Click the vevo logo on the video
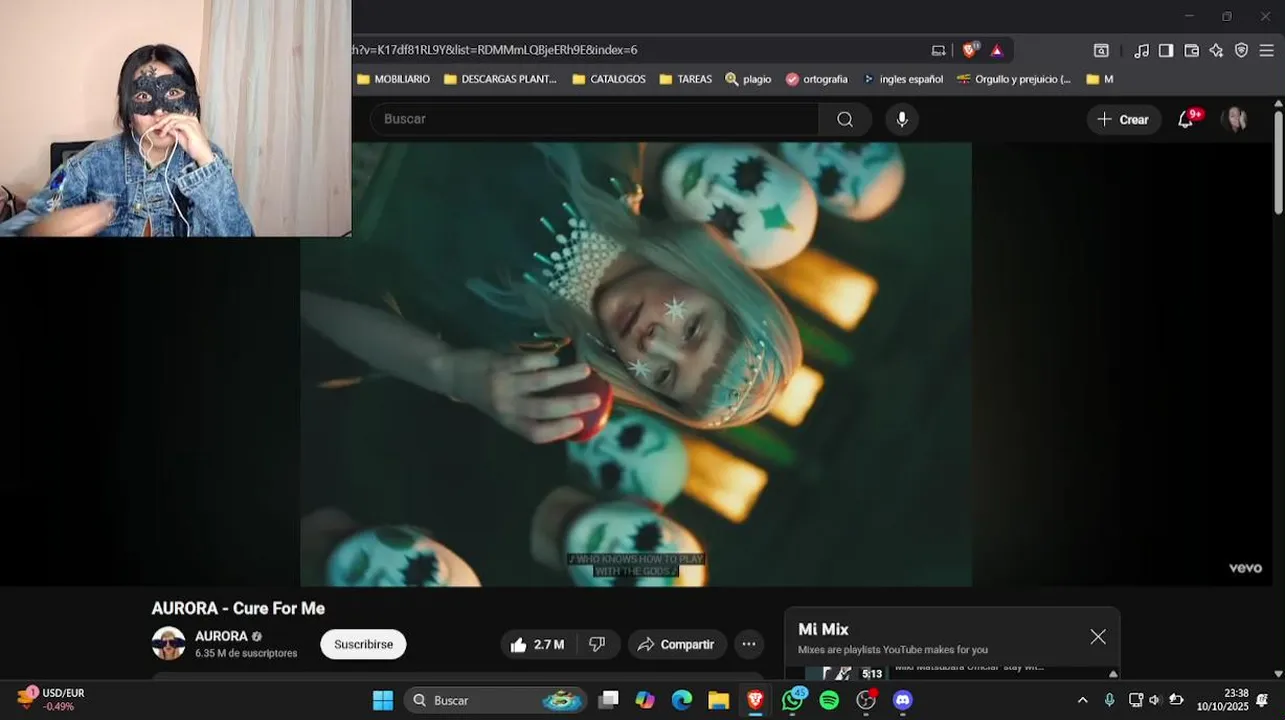The image size is (1285, 720). point(1245,568)
